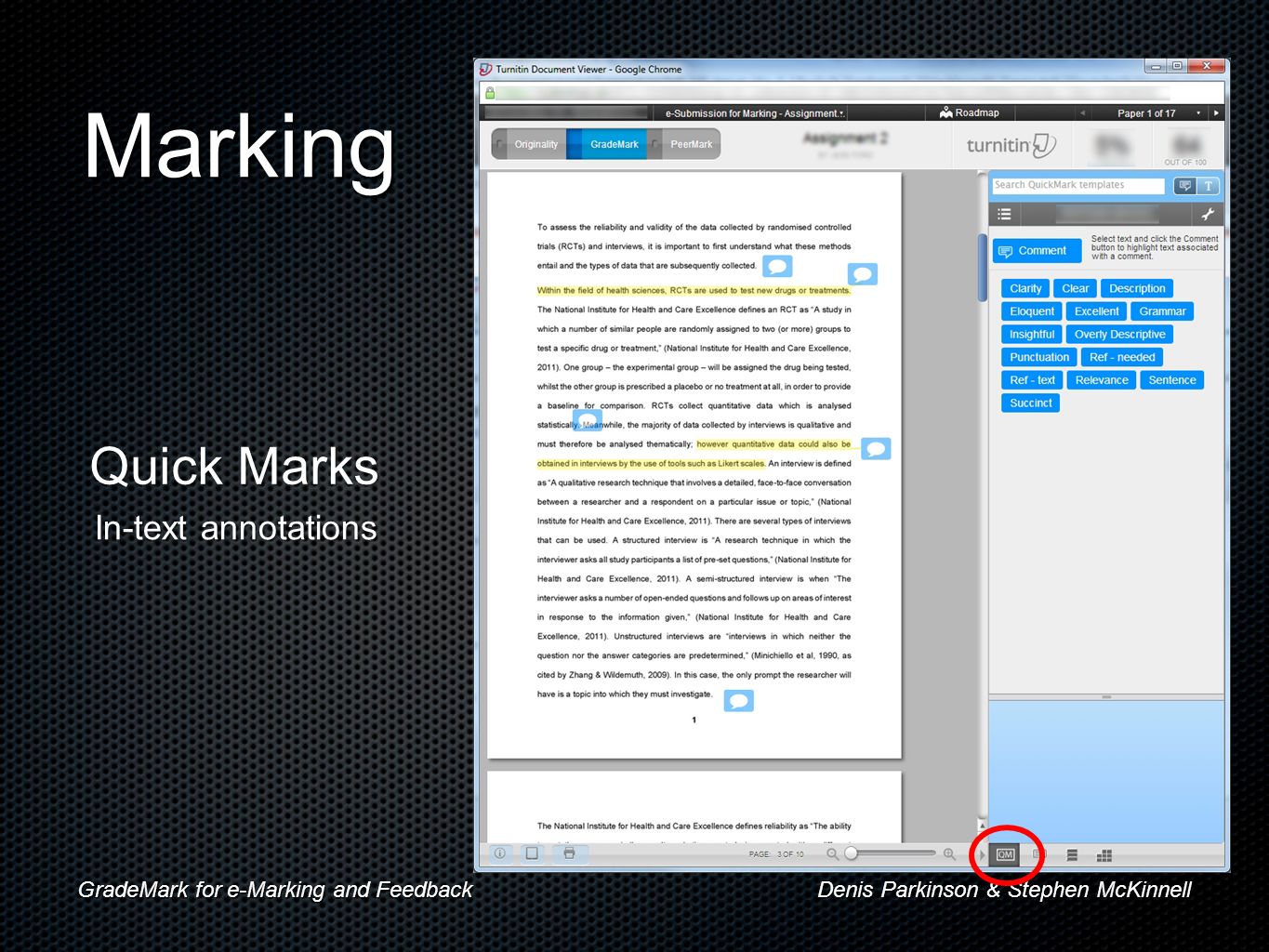Open comment bubble after 'must investigate.'

pyautogui.click(x=739, y=701)
